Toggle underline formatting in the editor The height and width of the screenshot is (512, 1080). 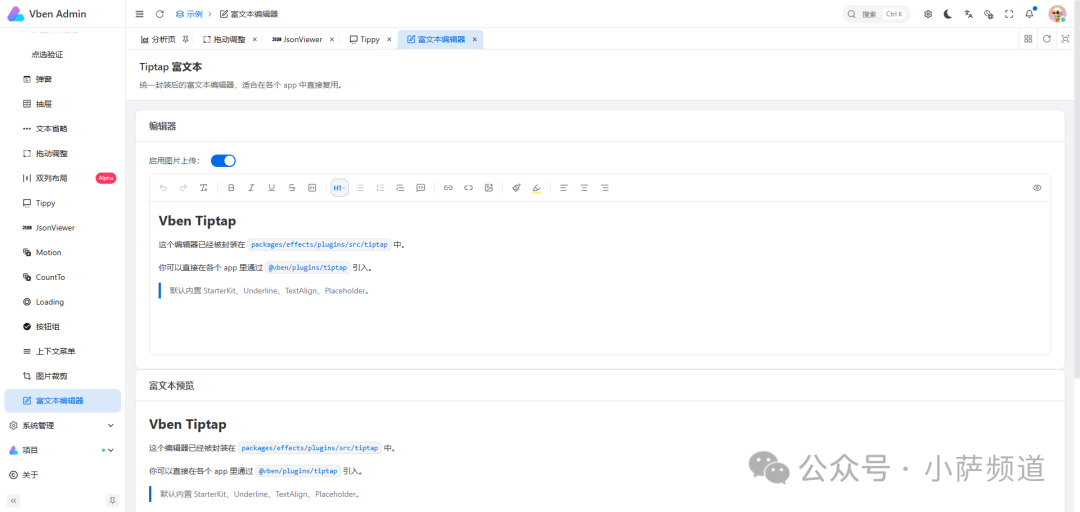click(271, 187)
